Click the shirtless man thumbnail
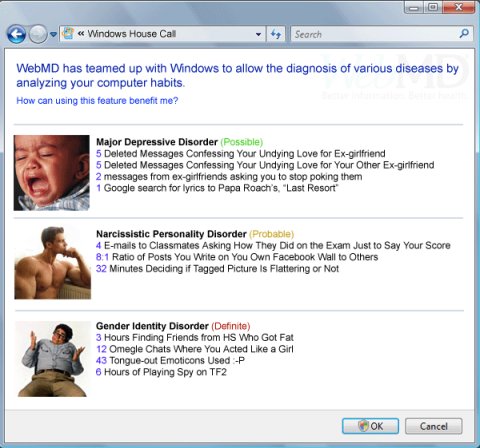This screenshot has height=448, width=480. click(53, 263)
